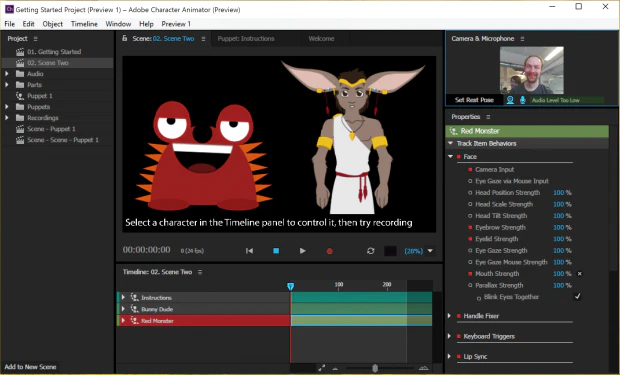
Task: Open the Properties panel menu icon
Action: pyautogui.click(x=488, y=117)
